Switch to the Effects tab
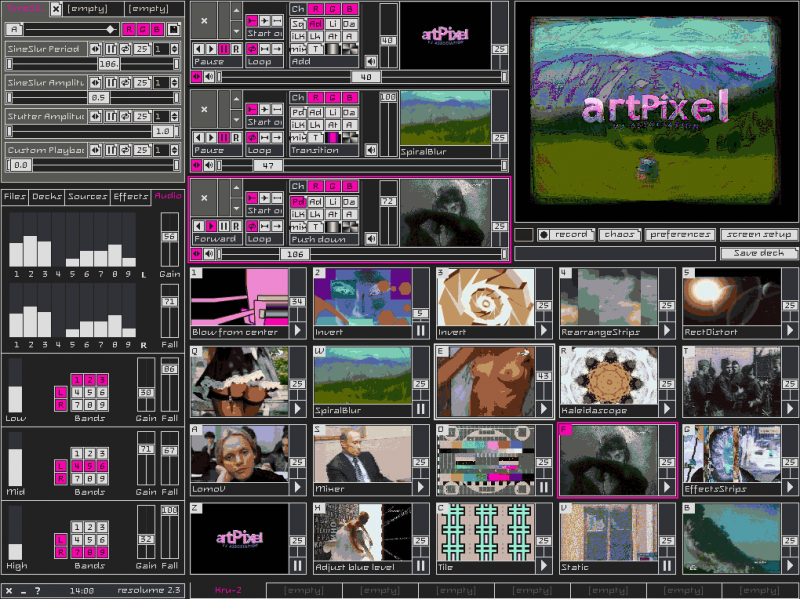Image resolution: width=800 pixels, height=599 pixels. (131, 196)
